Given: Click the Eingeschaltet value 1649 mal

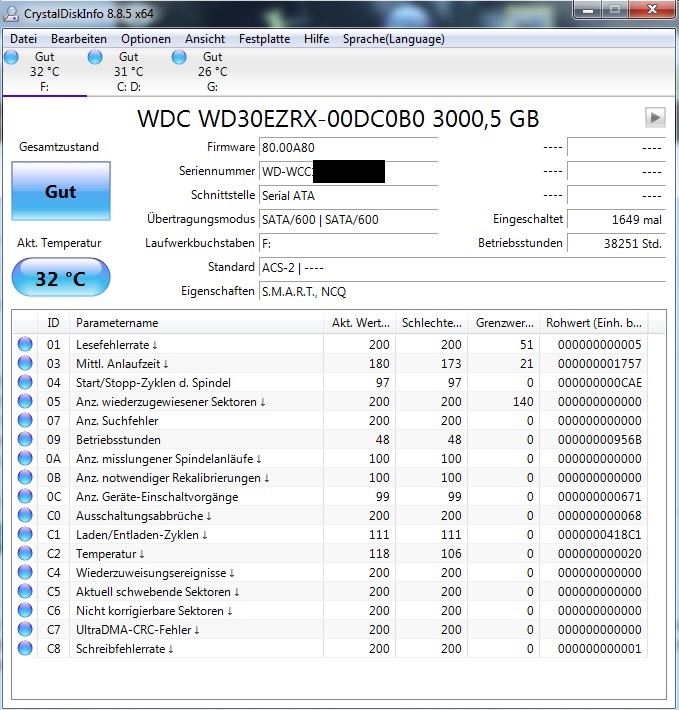Looking at the screenshot, I should pyautogui.click(x=617, y=220).
